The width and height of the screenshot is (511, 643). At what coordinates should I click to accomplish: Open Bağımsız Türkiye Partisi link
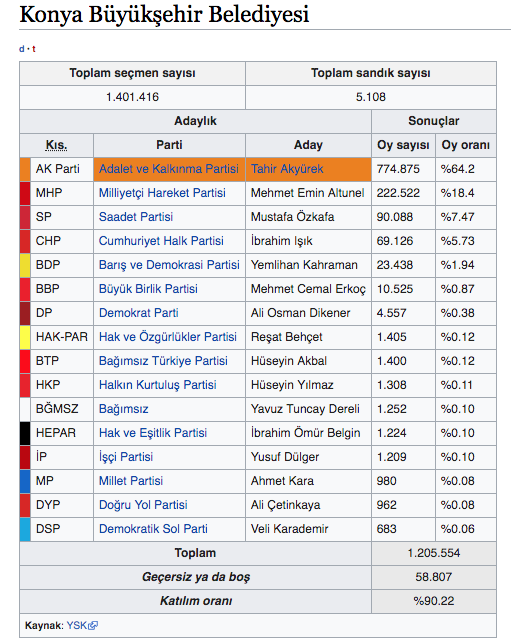point(163,361)
